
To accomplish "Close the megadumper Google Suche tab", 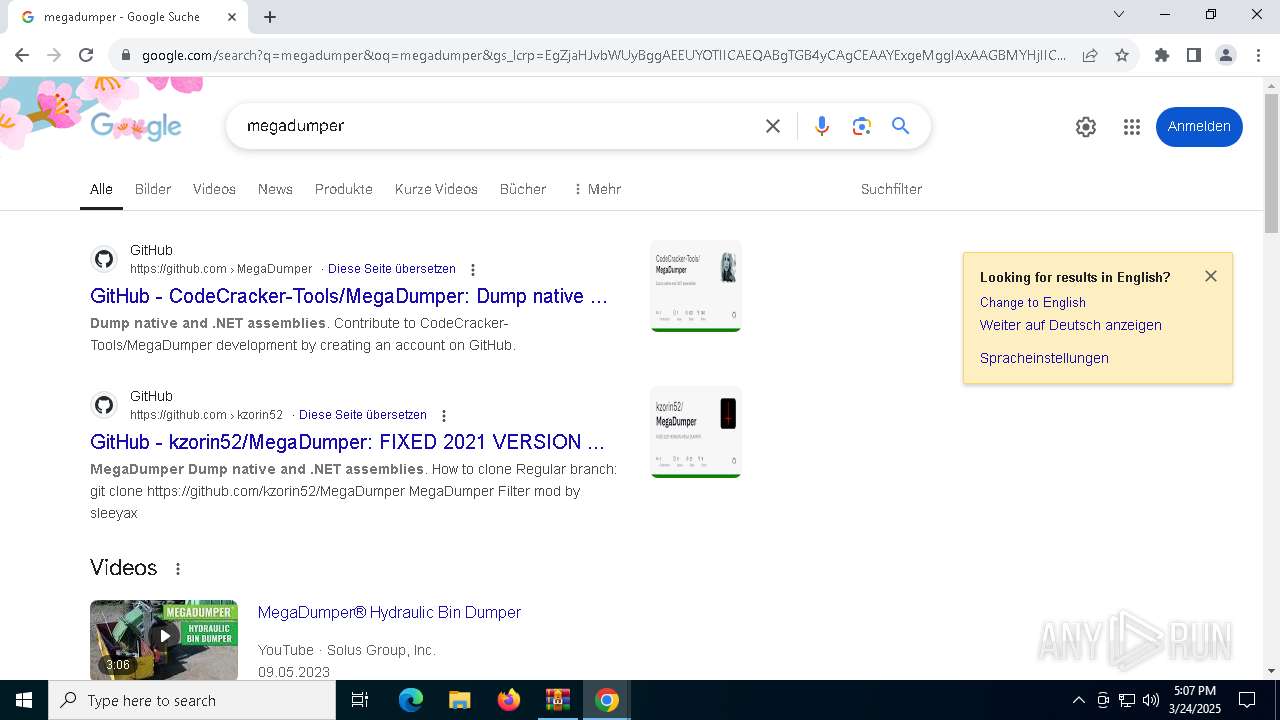I will coord(232,17).
